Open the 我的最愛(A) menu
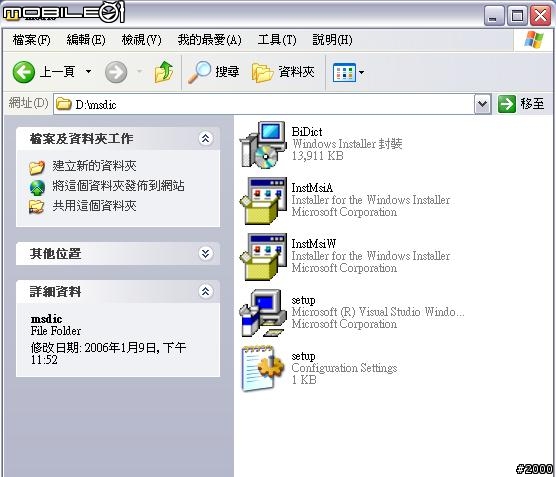The image size is (556, 477). click(x=209, y=40)
